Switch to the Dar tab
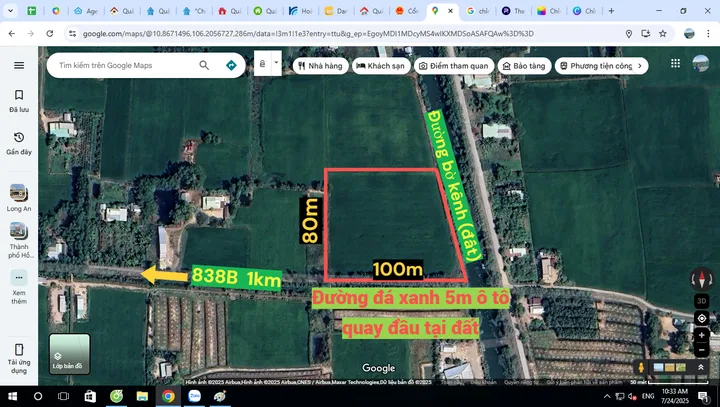 click(336, 11)
